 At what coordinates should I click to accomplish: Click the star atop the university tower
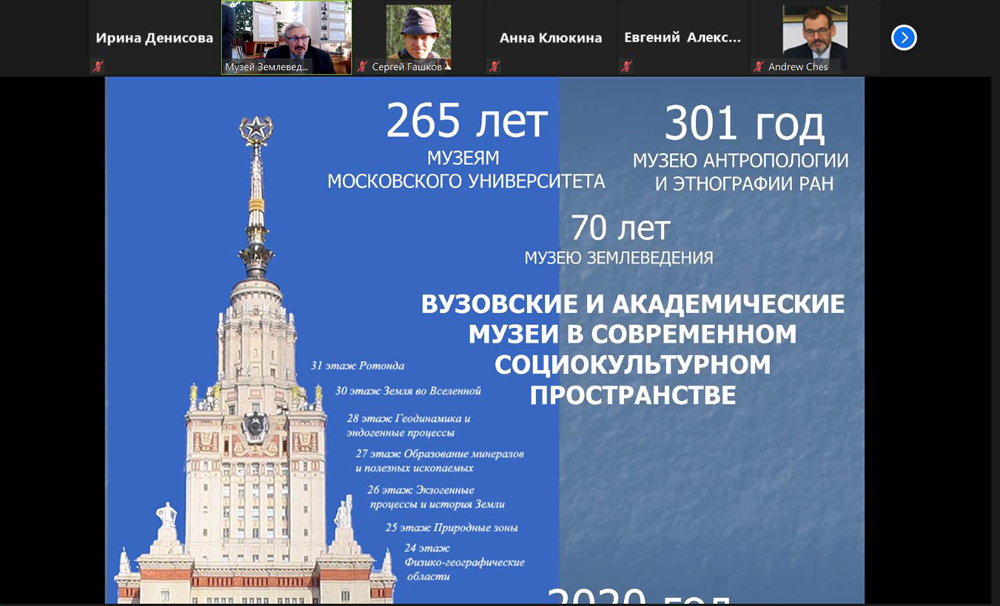255,131
